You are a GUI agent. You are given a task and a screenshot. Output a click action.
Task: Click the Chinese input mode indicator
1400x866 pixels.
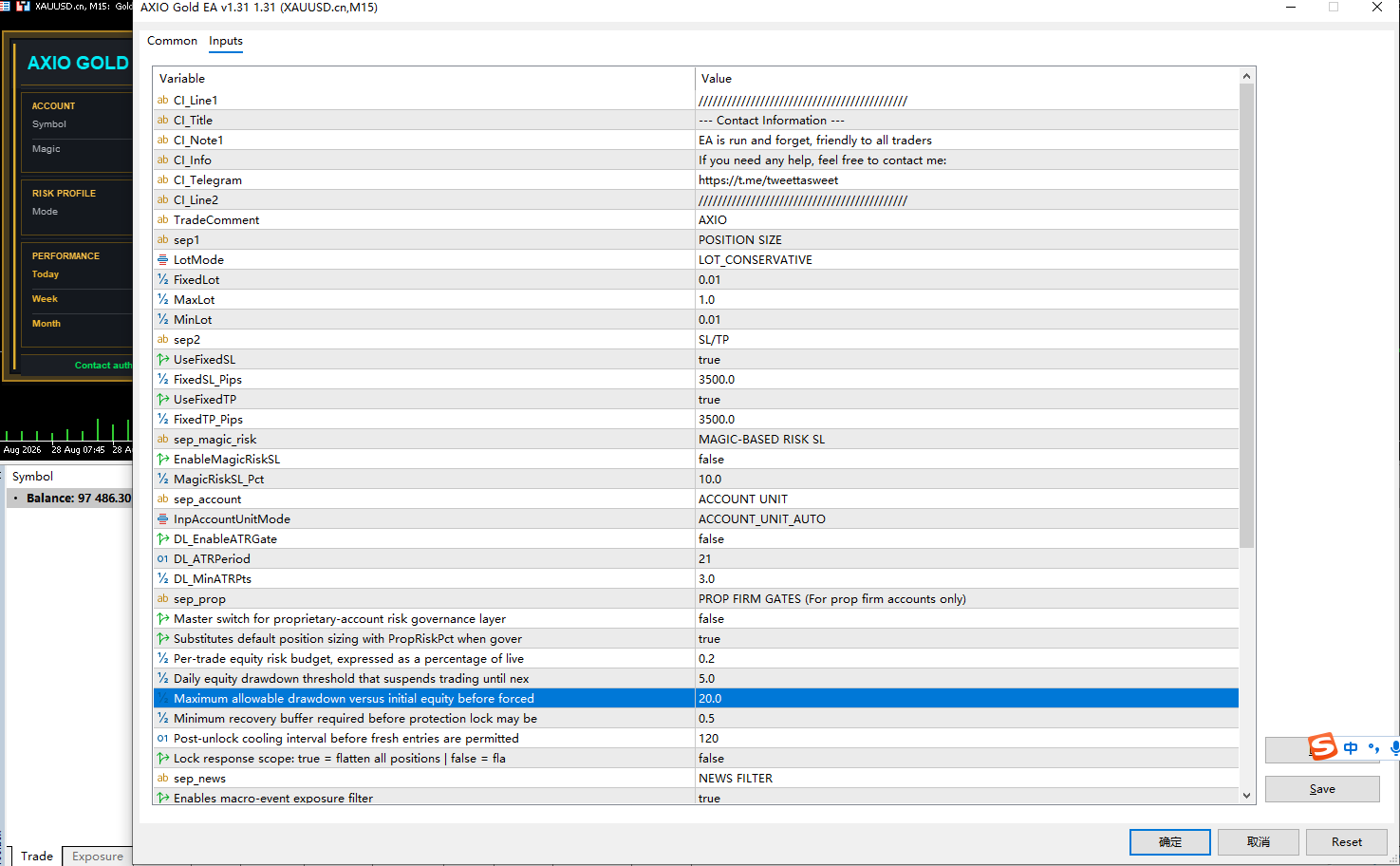coord(1350,748)
